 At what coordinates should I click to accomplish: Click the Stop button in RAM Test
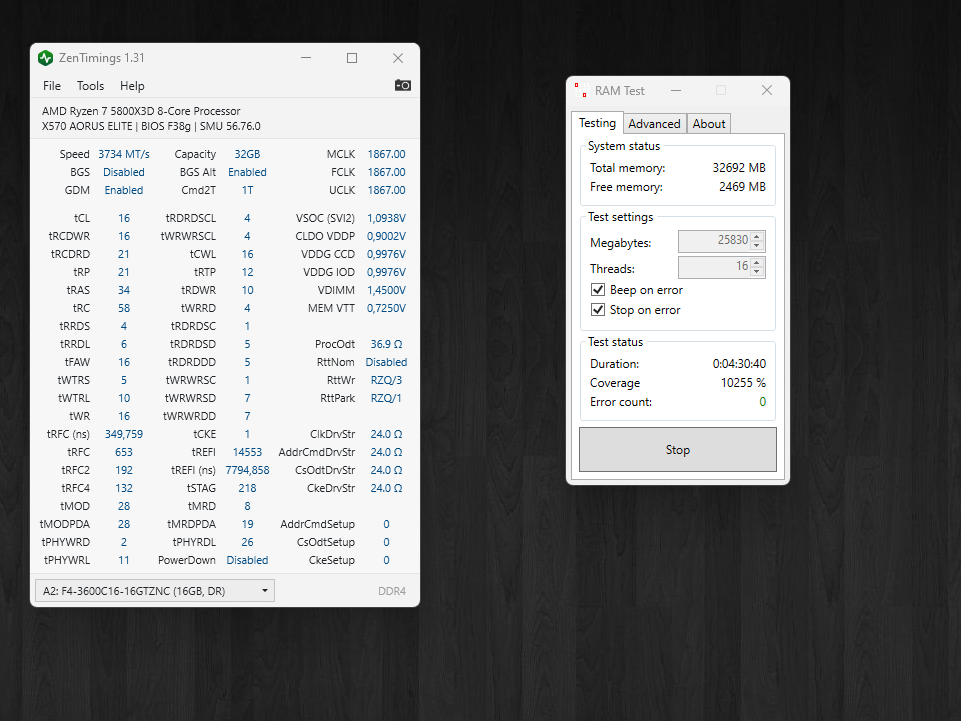point(678,449)
